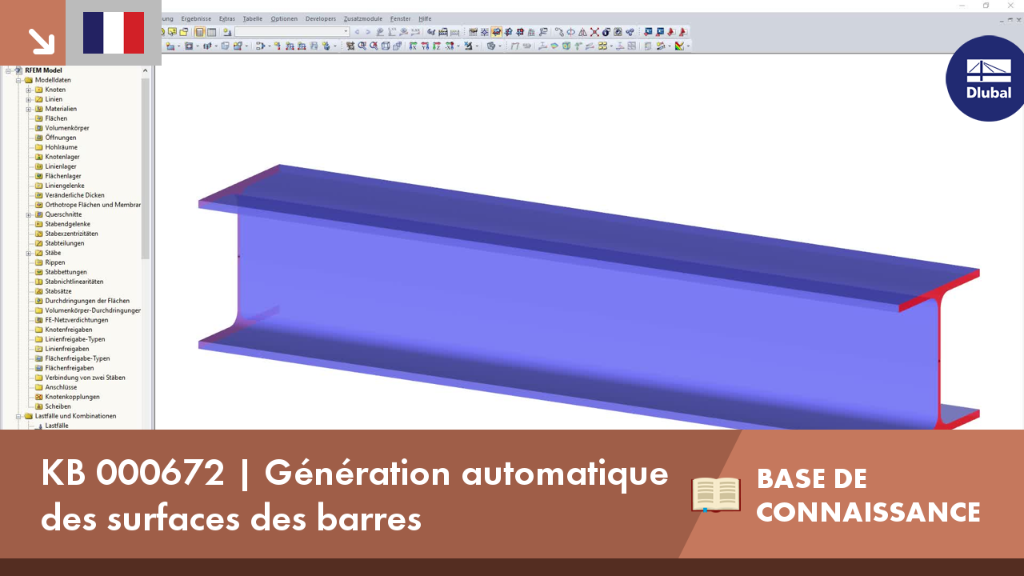The height and width of the screenshot is (576, 1024).
Task: Select Knotenlager in the navigator tree
Action: tap(62, 157)
